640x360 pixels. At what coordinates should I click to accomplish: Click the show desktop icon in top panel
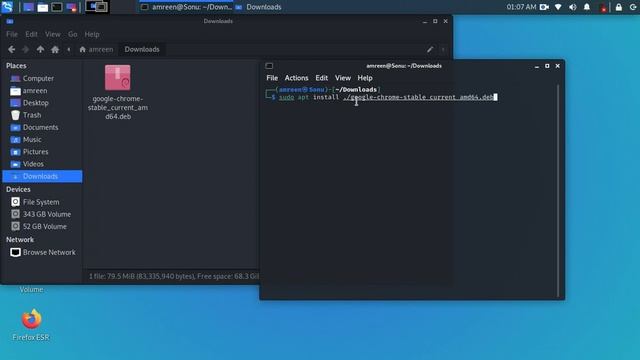(x=28, y=7)
